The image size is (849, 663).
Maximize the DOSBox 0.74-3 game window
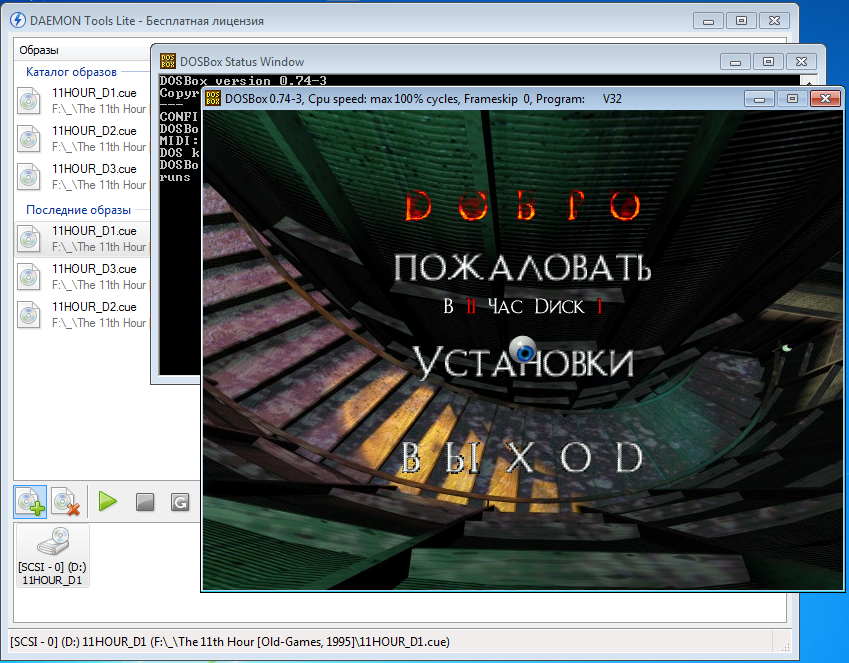pos(792,99)
